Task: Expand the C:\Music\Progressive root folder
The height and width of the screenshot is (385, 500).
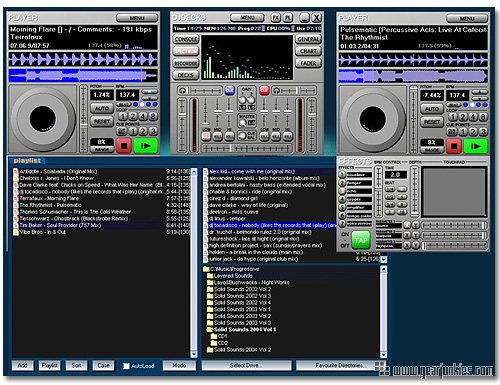Action: (x=231, y=269)
